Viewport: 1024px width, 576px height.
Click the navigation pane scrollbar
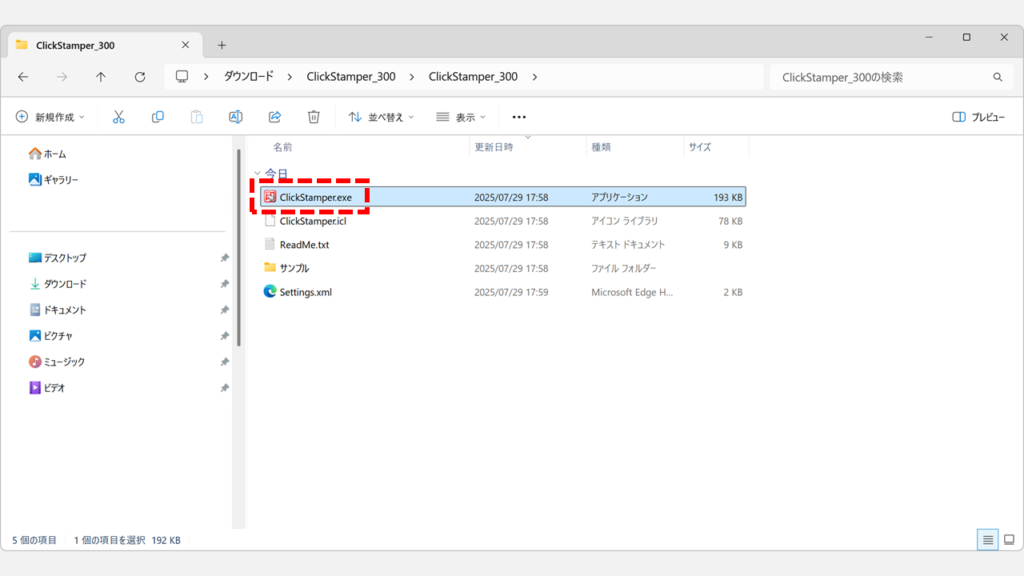tap(239, 248)
